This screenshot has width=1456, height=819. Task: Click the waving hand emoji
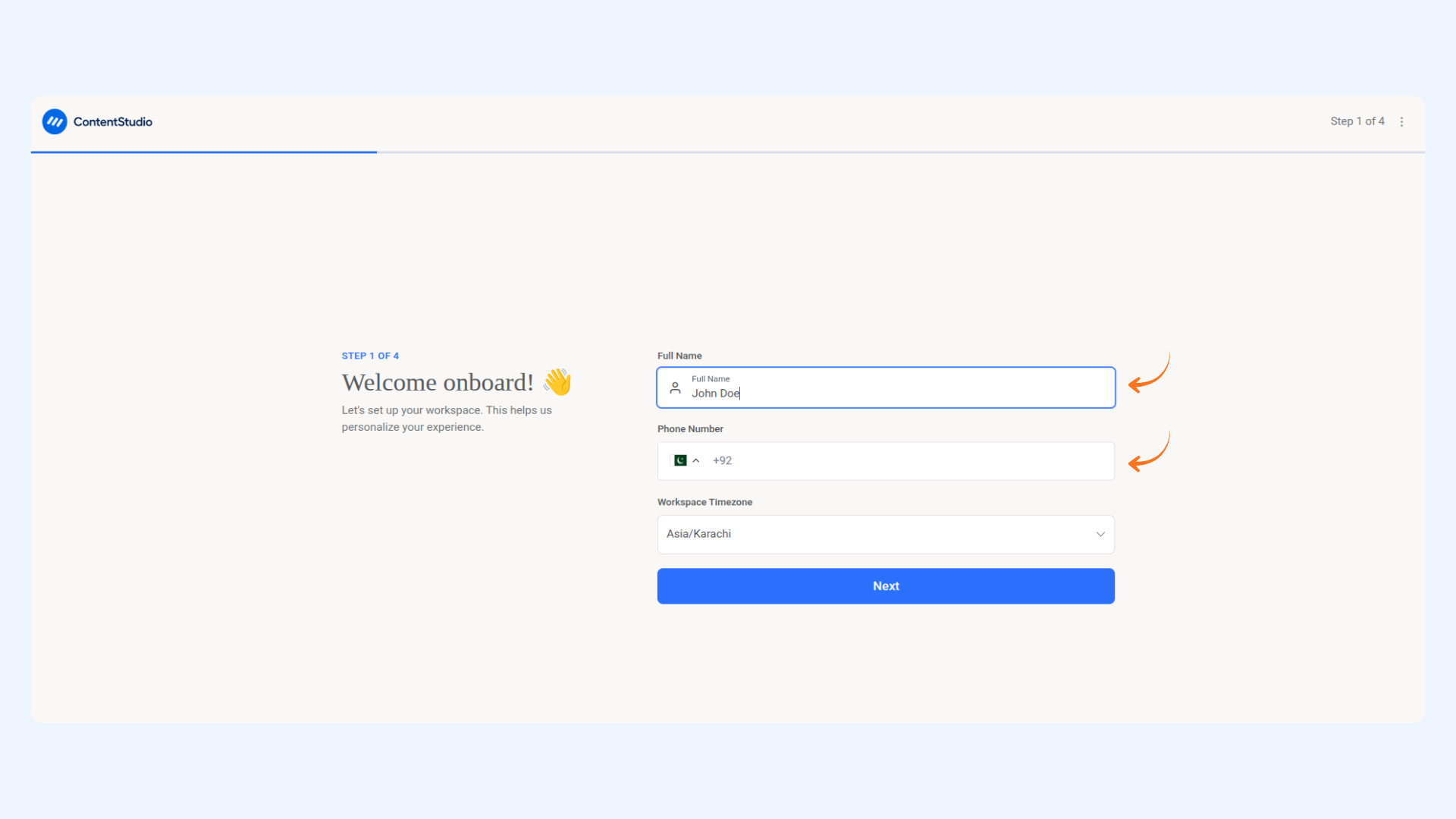click(x=557, y=381)
